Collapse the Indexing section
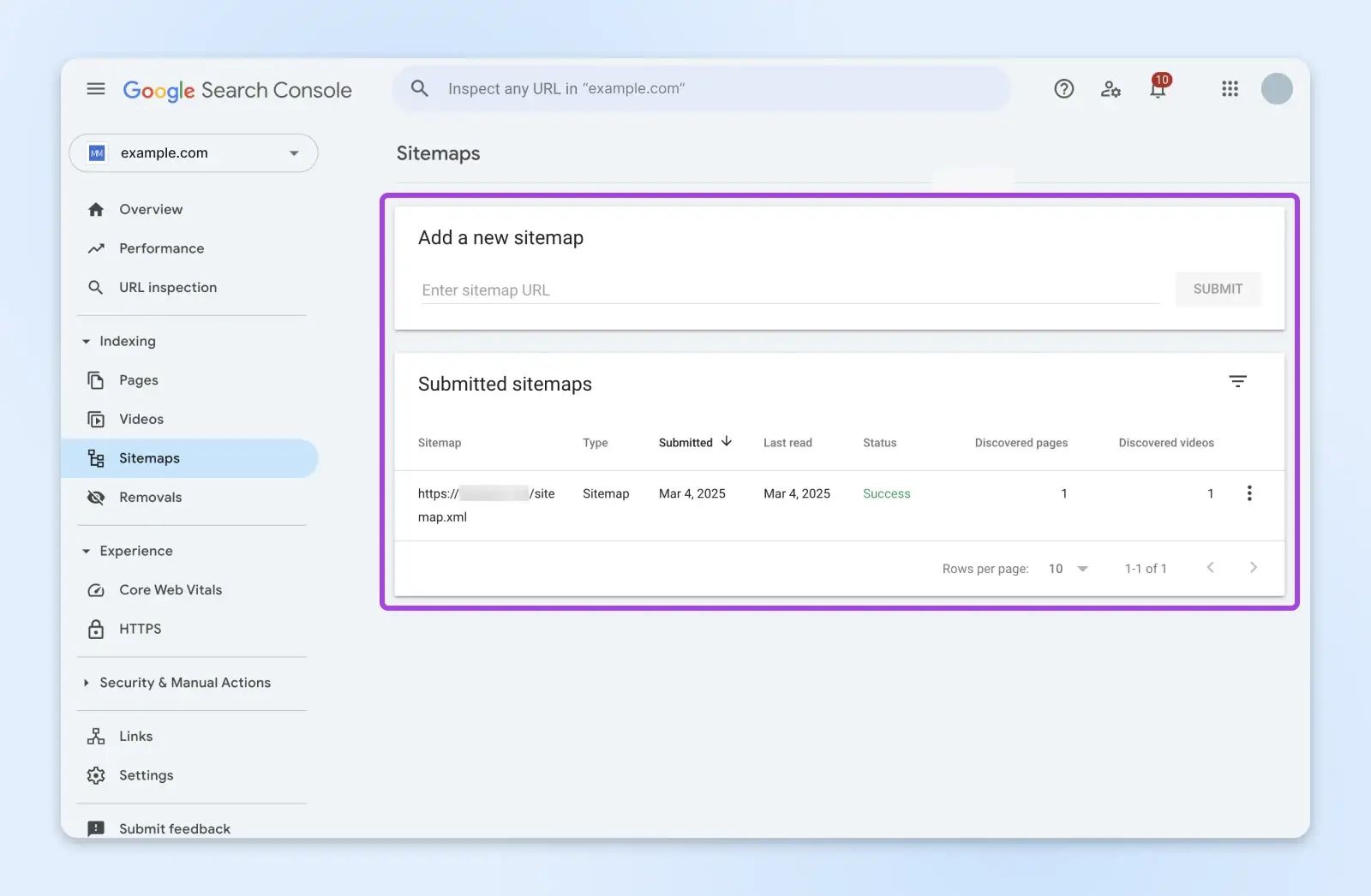 pyautogui.click(x=87, y=342)
